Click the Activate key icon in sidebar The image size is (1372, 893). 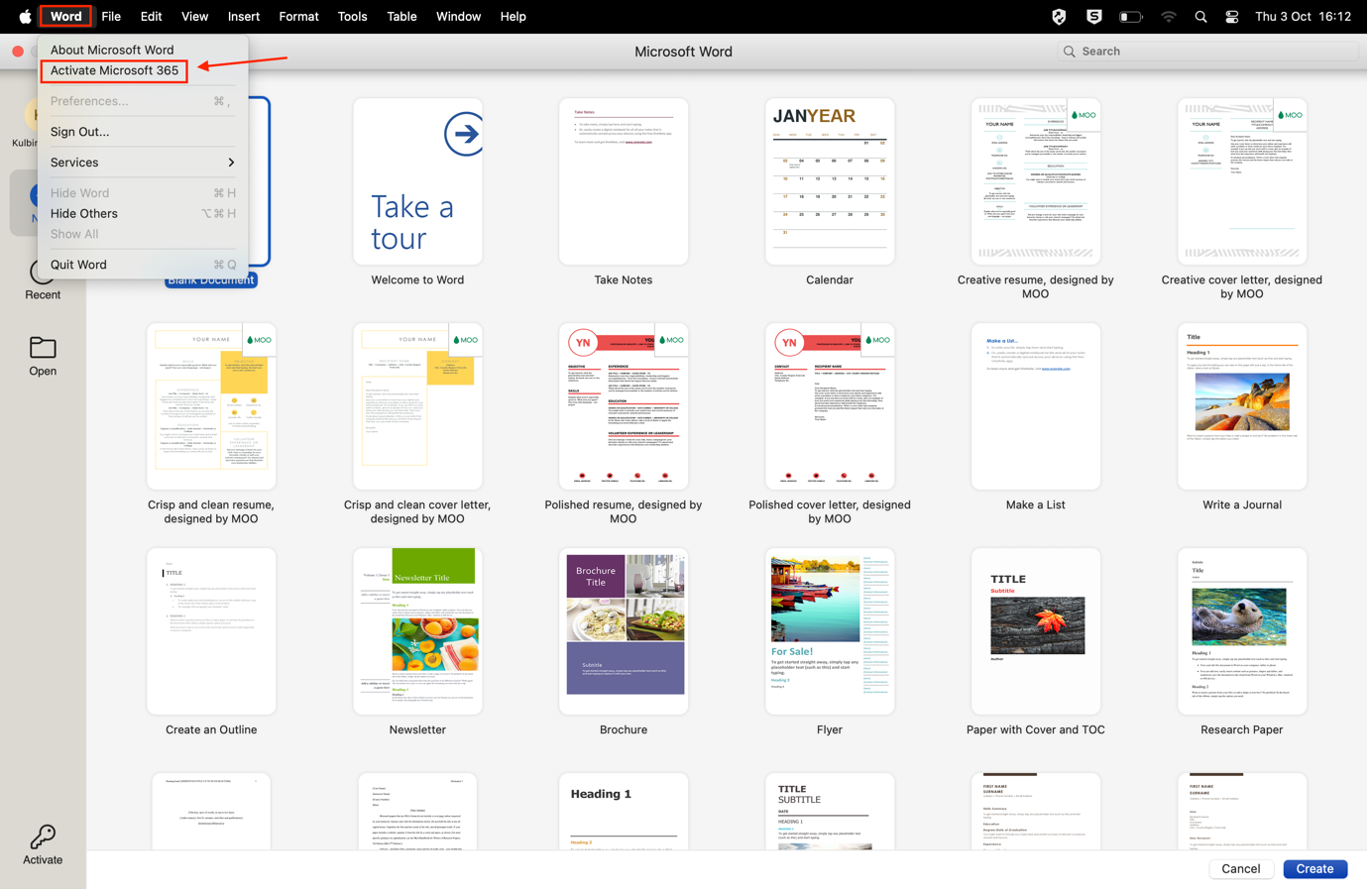[x=43, y=837]
